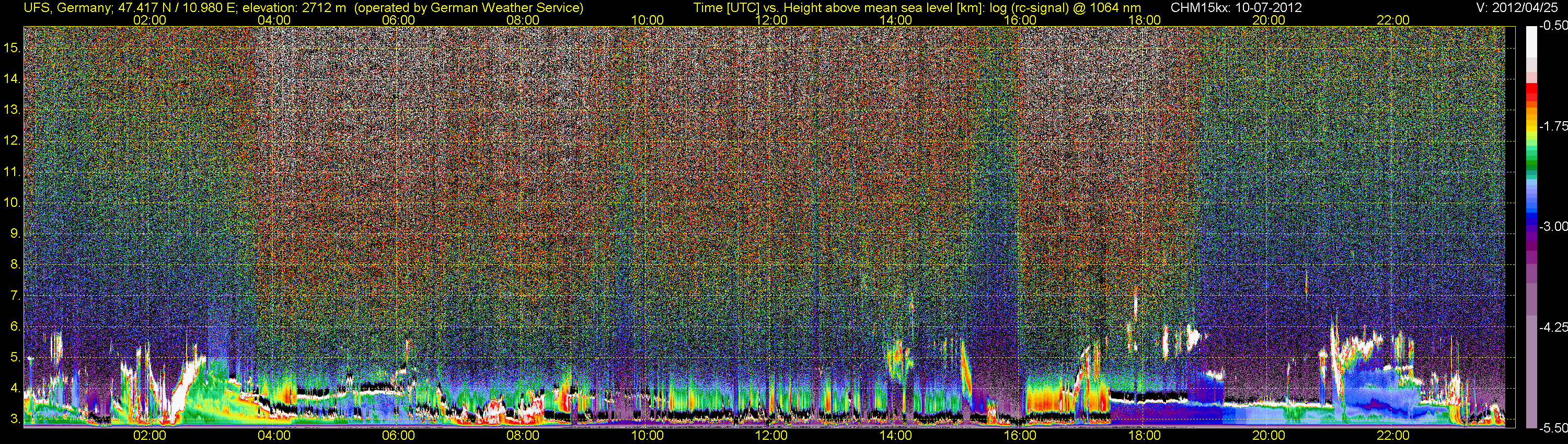Image resolution: width=1568 pixels, height=444 pixels.
Task: Click the 12:00 label on the bottom axis
Action: point(771,436)
